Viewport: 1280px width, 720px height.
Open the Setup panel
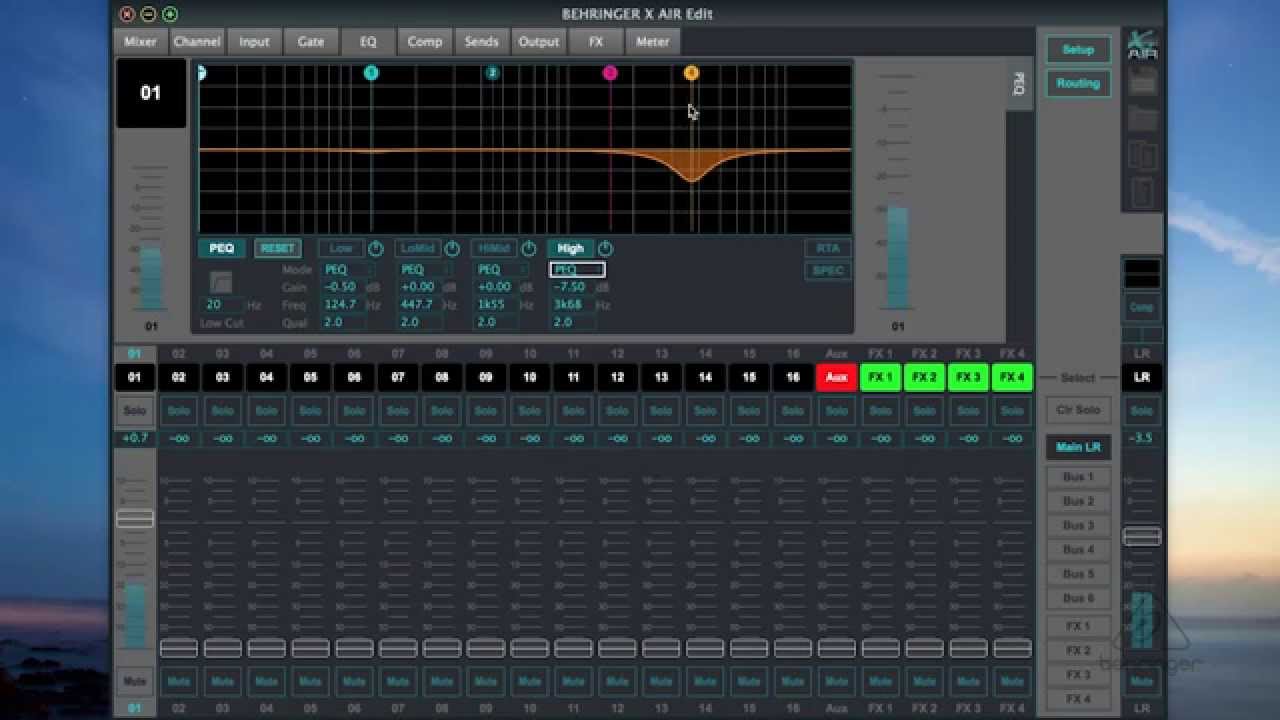coord(1078,49)
